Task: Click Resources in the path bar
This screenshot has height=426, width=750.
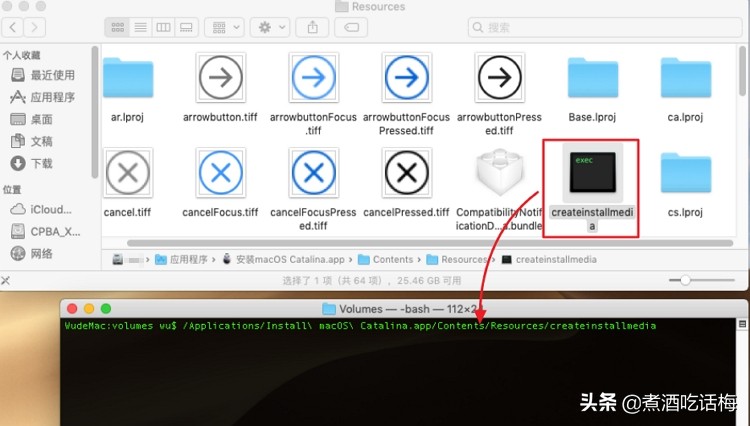Action: pyautogui.click(x=457, y=260)
